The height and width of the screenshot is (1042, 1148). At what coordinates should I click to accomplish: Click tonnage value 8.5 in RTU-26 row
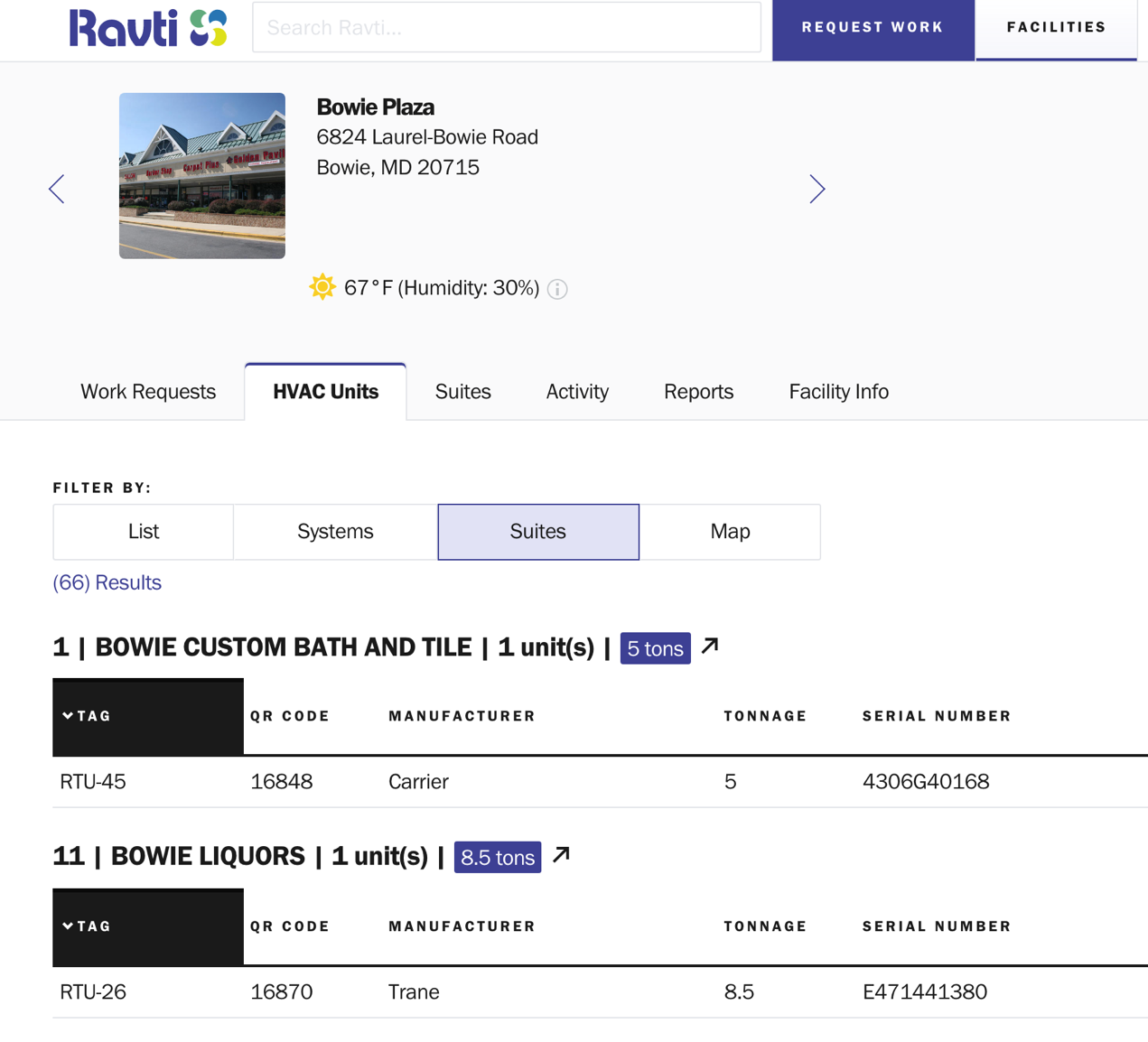pos(739,992)
